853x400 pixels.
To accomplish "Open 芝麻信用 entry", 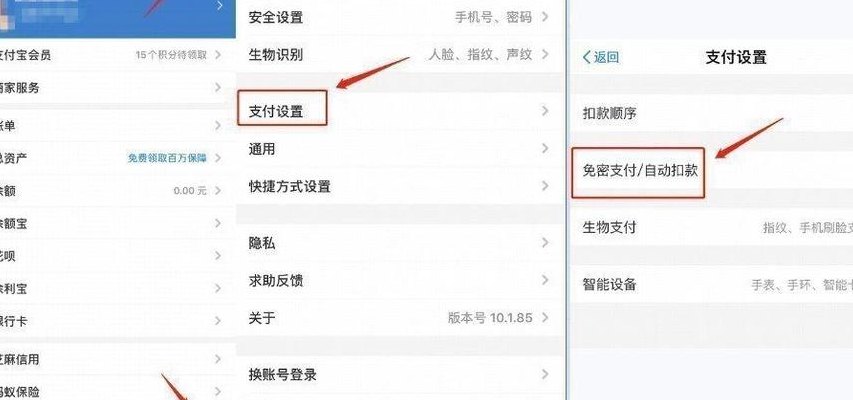I will coord(118,359).
